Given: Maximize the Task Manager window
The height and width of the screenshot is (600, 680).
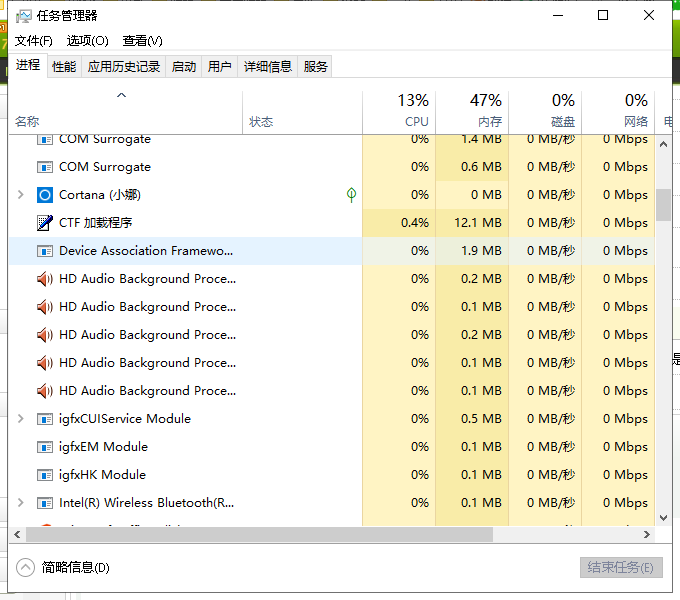Looking at the screenshot, I should (x=603, y=16).
